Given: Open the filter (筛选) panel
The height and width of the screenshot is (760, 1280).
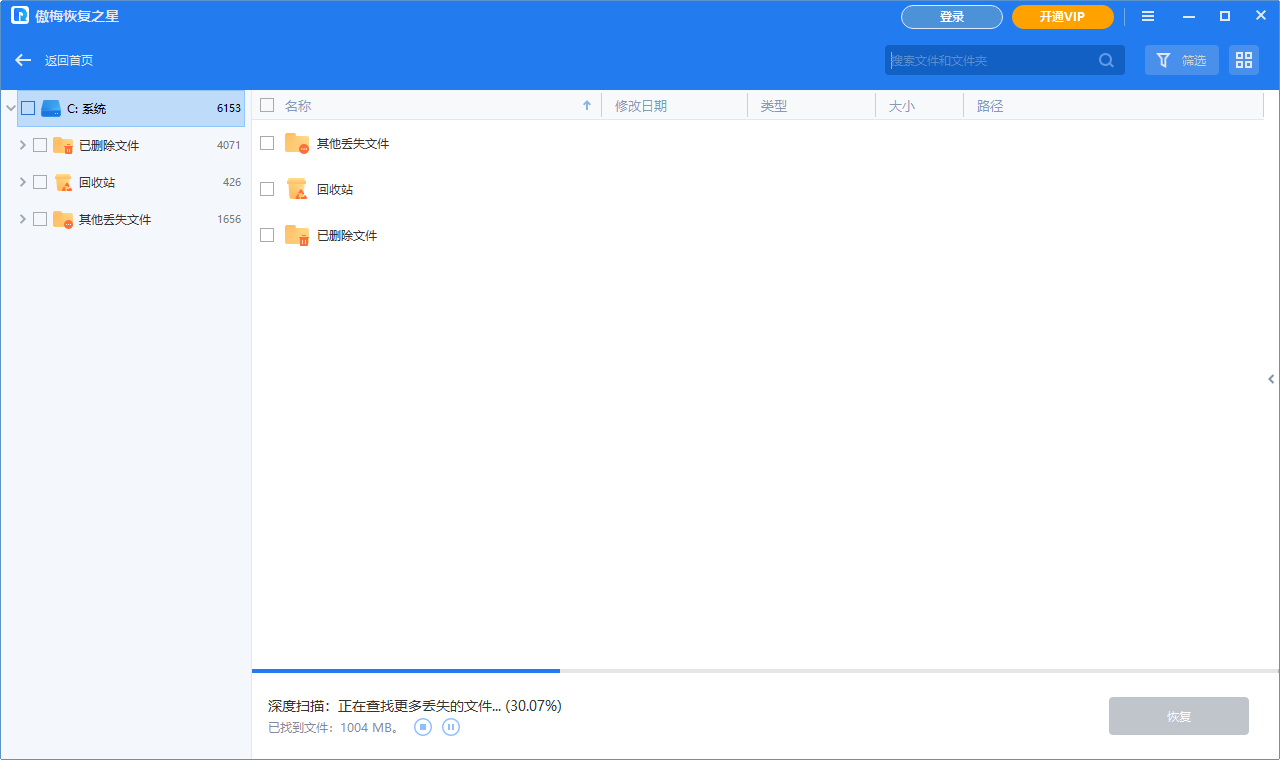Looking at the screenshot, I should click(x=1181, y=60).
